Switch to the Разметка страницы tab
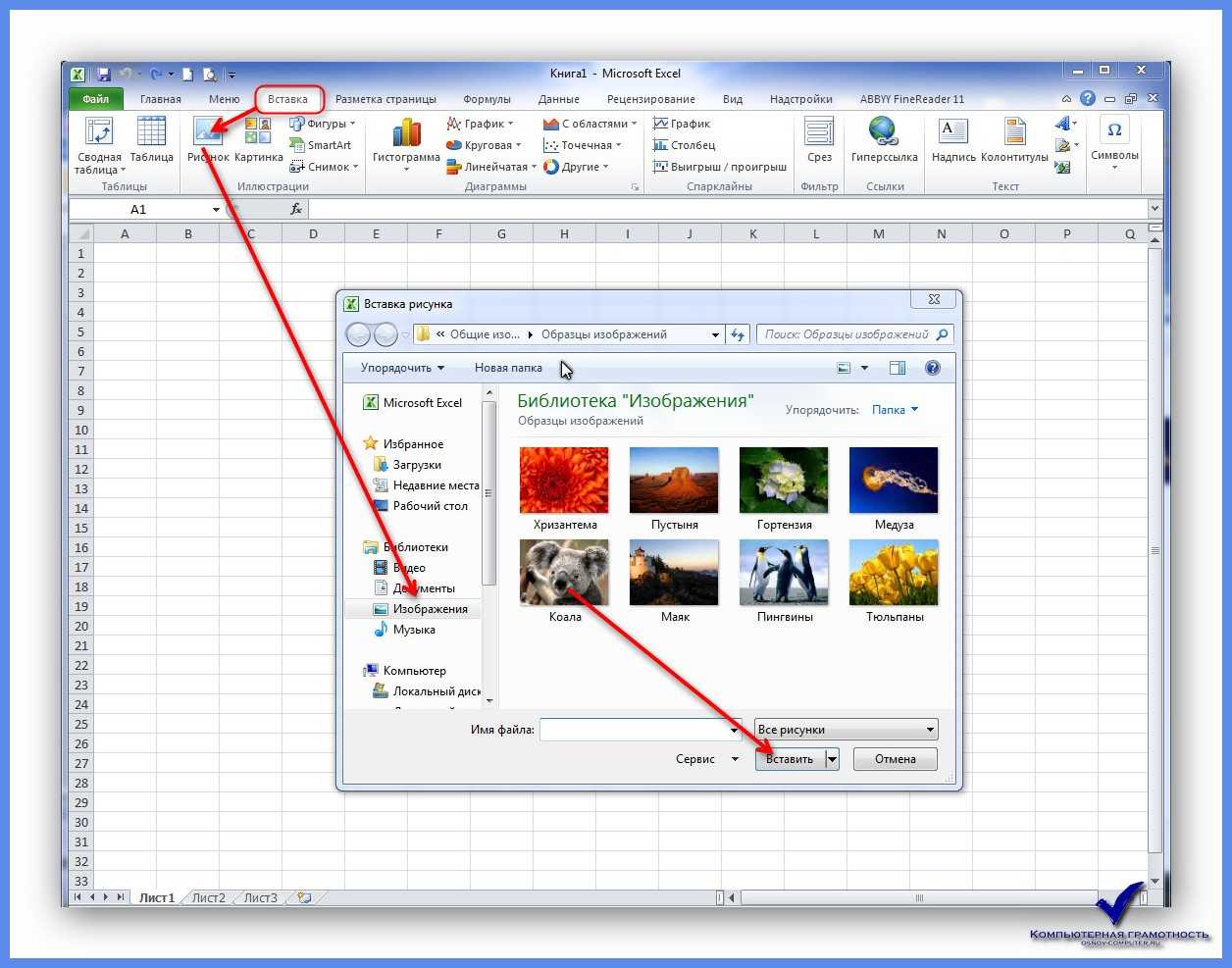The width and height of the screenshot is (1232, 968). pyautogui.click(x=385, y=99)
